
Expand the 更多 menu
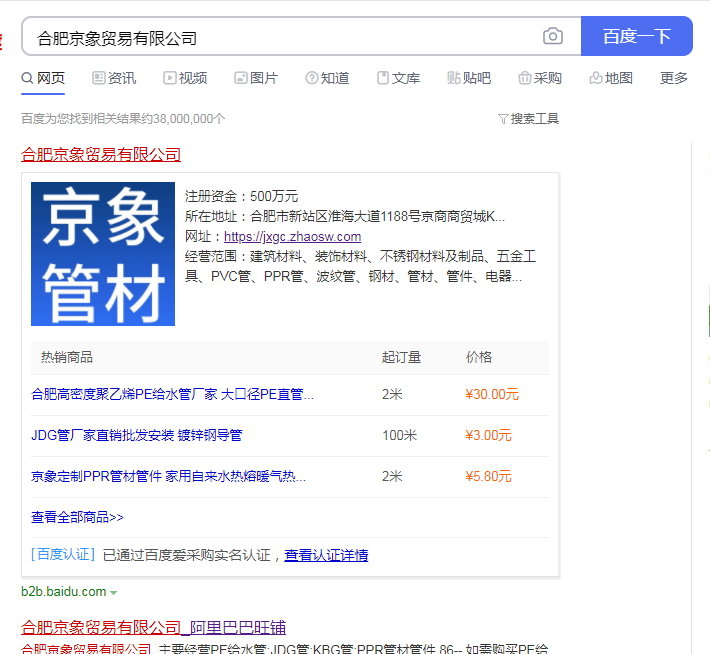[x=673, y=78]
